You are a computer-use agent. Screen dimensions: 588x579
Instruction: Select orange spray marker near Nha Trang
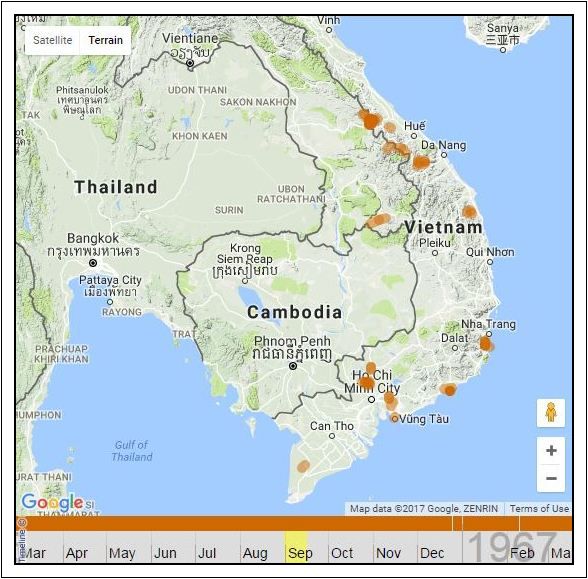(x=486, y=344)
